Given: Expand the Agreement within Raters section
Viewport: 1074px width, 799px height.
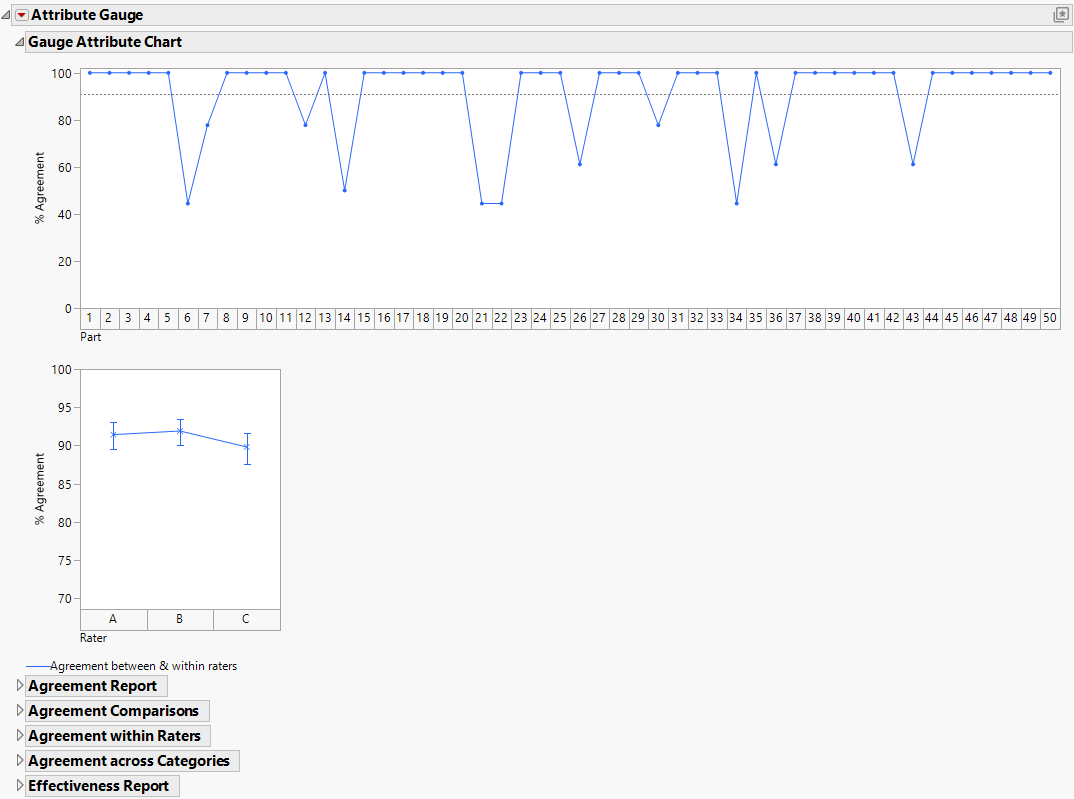Looking at the screenshot, I should pos(19,735).
